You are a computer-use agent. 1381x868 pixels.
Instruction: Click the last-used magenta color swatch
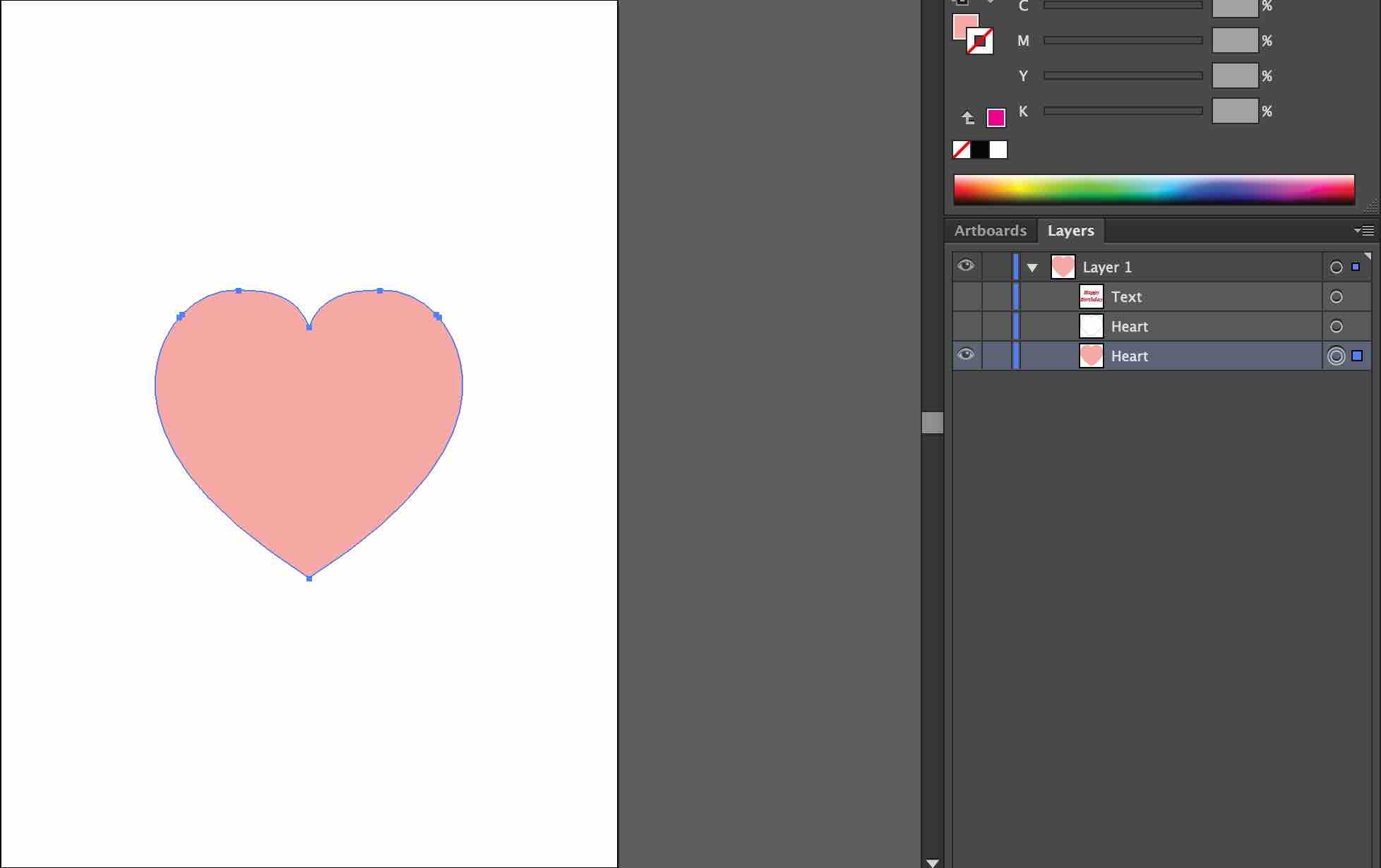tap(996, 118)
